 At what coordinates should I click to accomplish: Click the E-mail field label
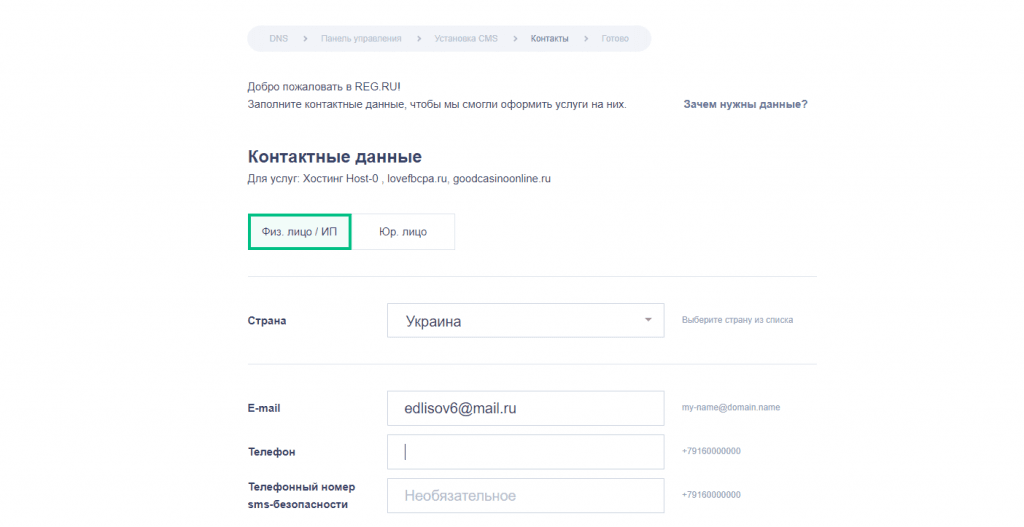pyautogui.click(x=264, y=408)
